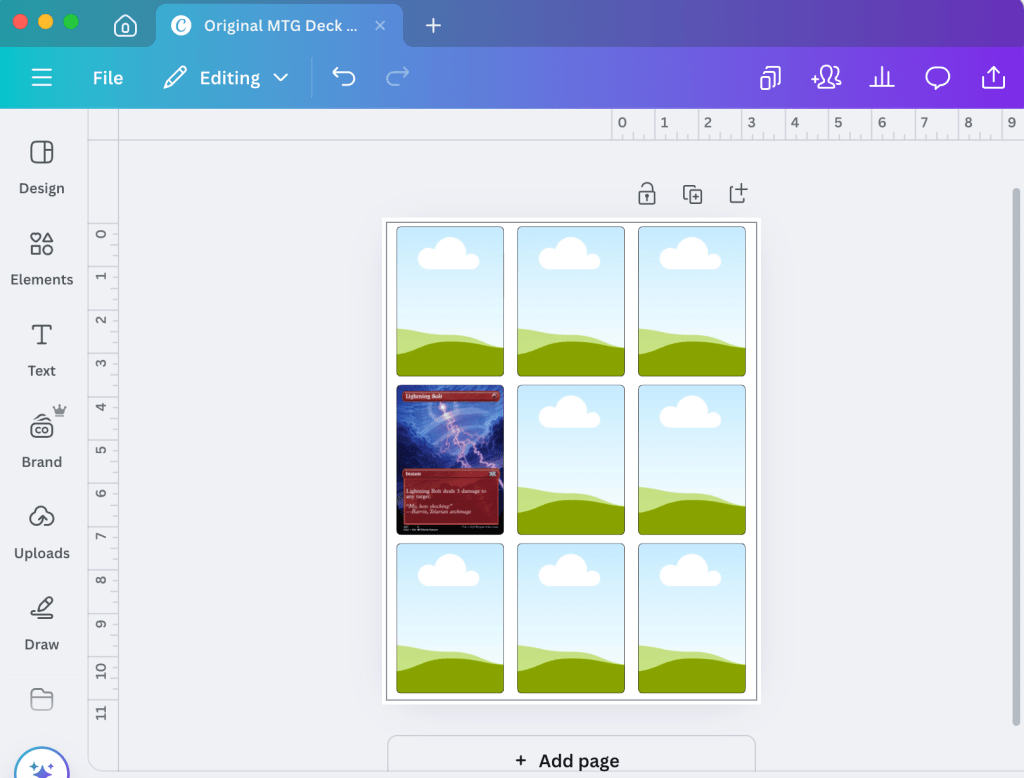Open the Projects folder icon
Screen dimensions: 1024x778
click(41, 699)
